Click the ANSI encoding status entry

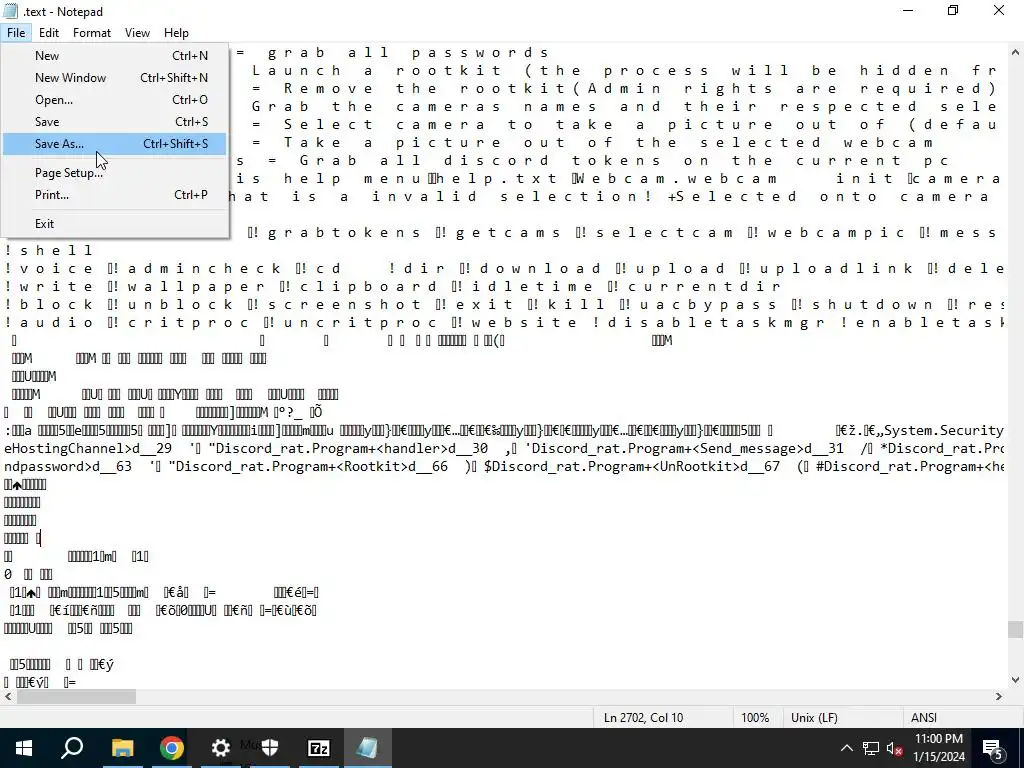923,718
